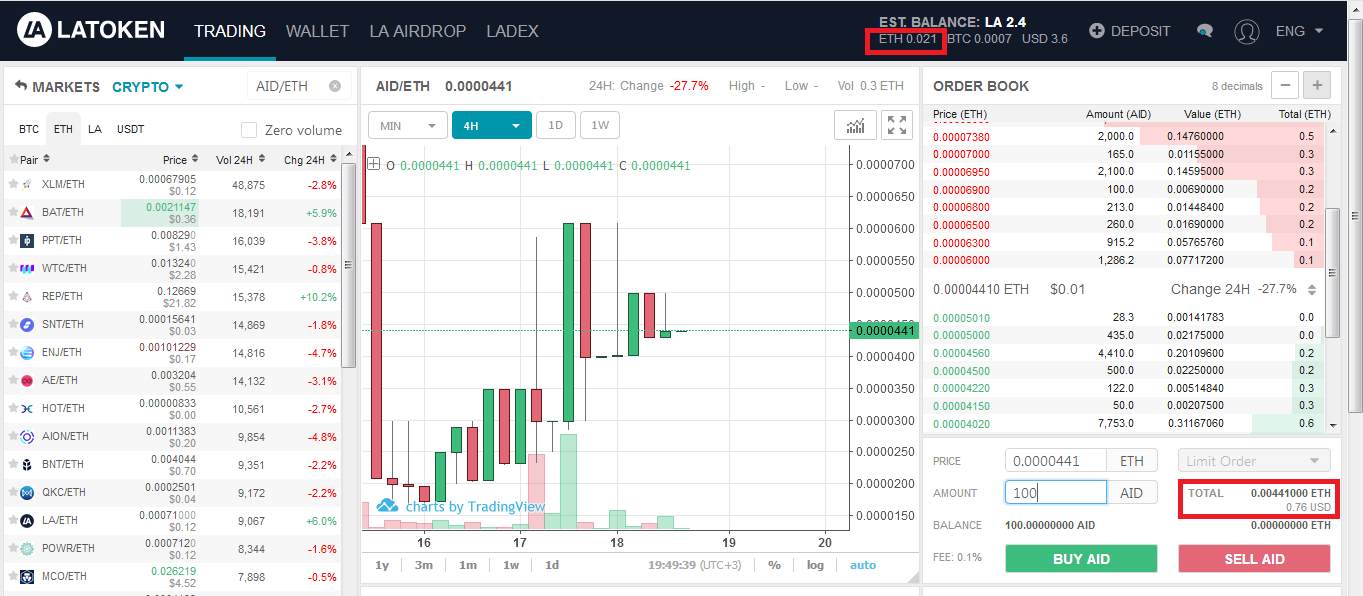The width and height of the screenshot is (1363, 596).
Task: Decrease order book decimals
Action: pos(1285,86)
